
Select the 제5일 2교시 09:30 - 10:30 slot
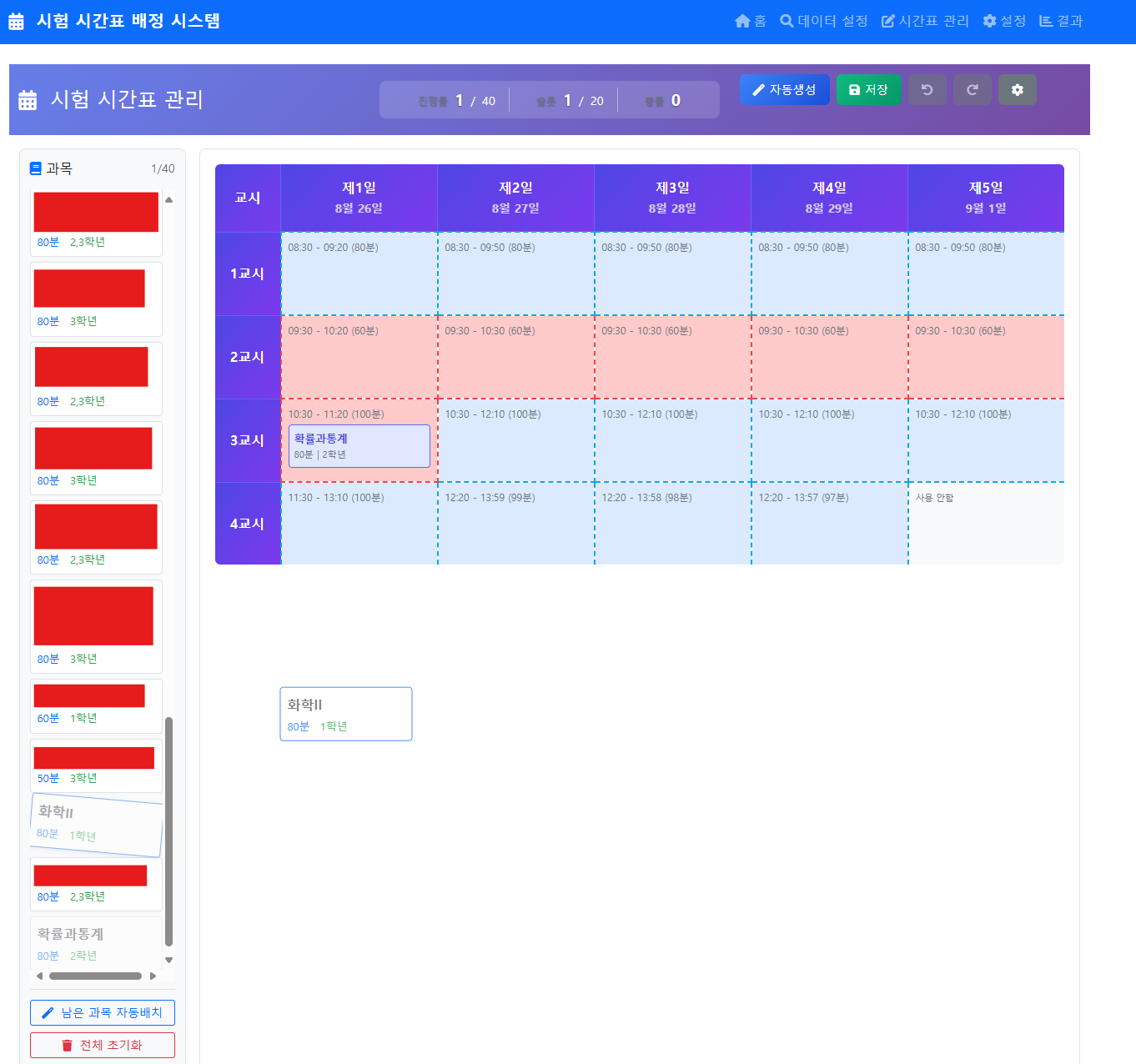[x=986, y=357]
